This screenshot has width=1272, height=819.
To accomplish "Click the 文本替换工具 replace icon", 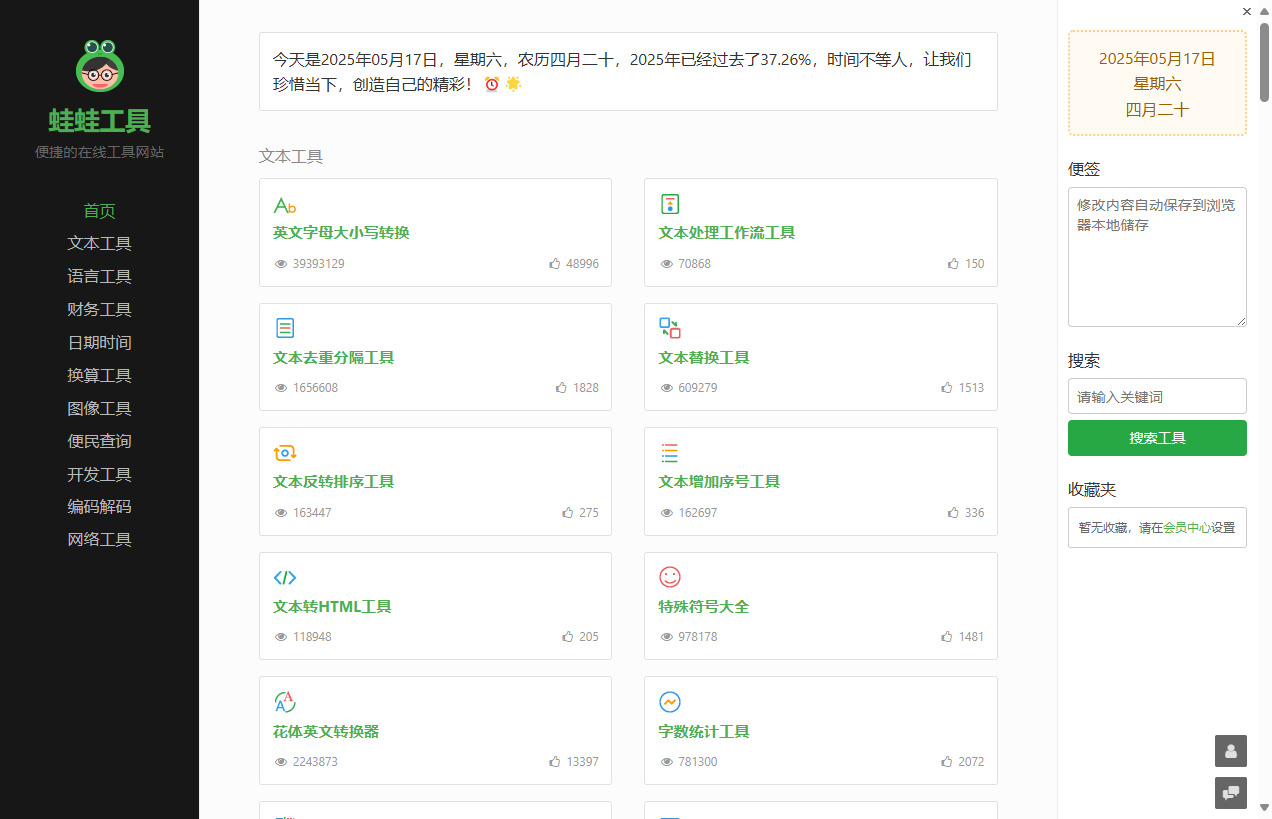I will (x=670, y=328).
